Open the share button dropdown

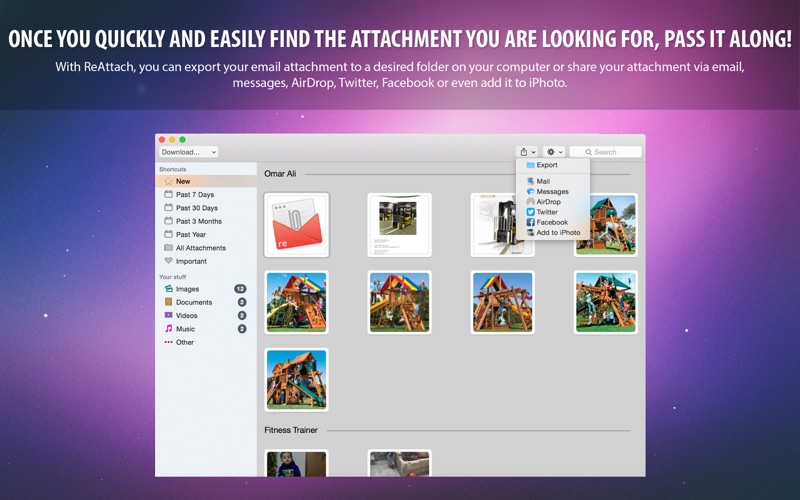pos(527,152)
